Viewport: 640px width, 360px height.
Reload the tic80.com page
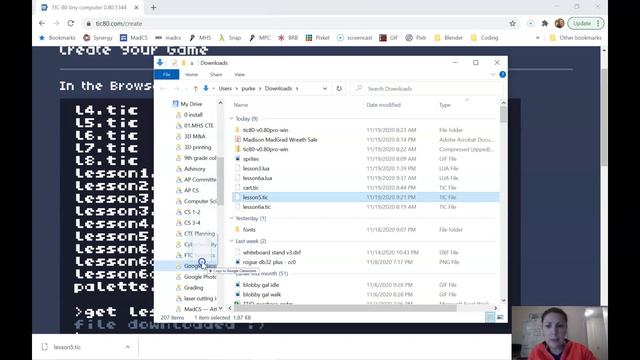pyautogui.click(x=71, y=23)
